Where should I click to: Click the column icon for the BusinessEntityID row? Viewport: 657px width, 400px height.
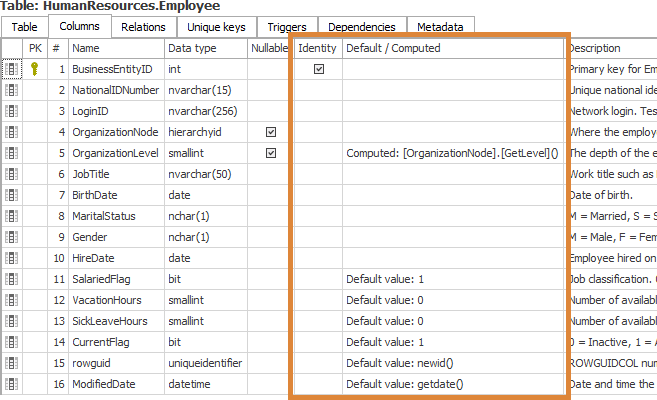pyautogui.click(x=12, y=69)
